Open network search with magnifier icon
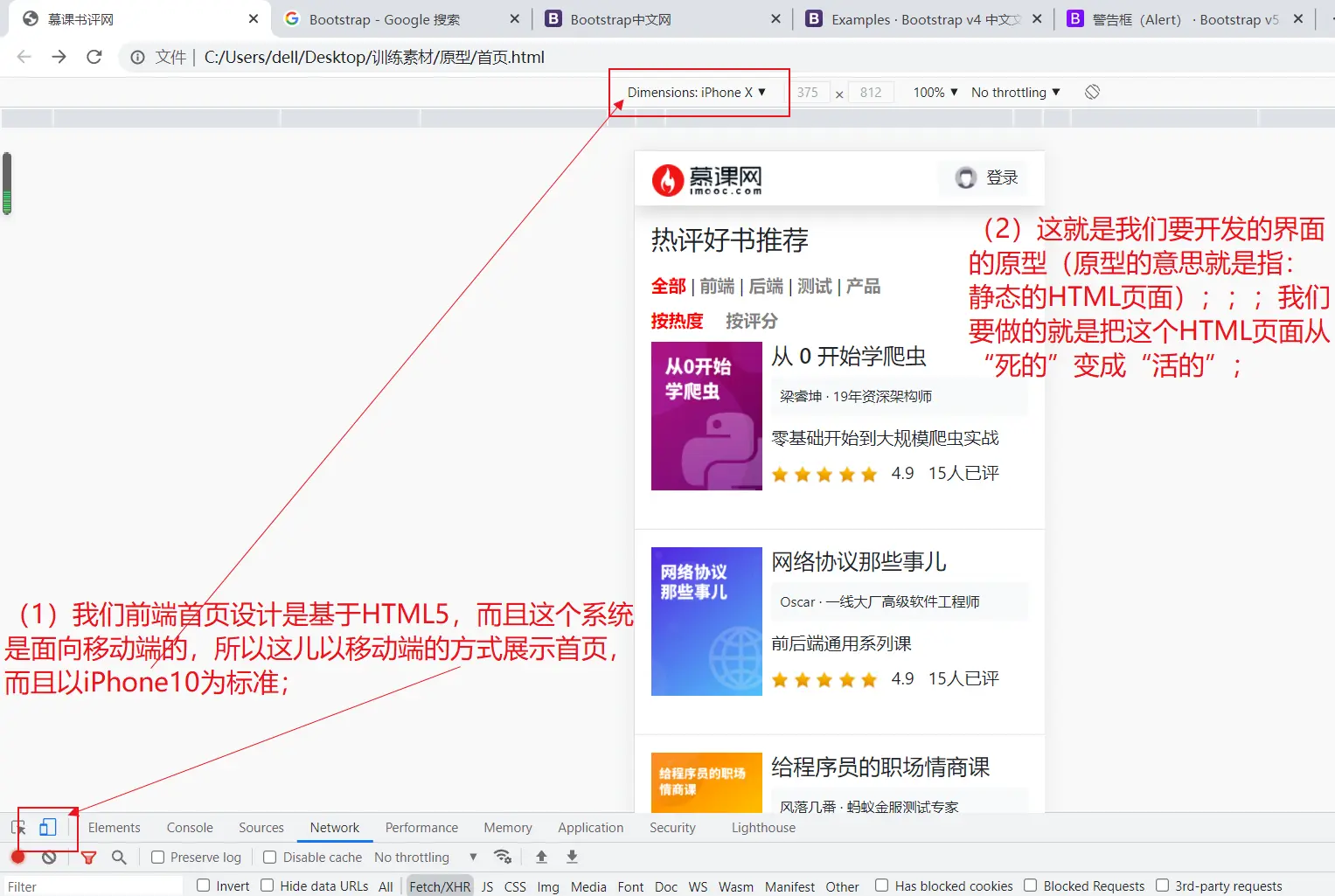The image size is (1335, 896). point(119,857)
